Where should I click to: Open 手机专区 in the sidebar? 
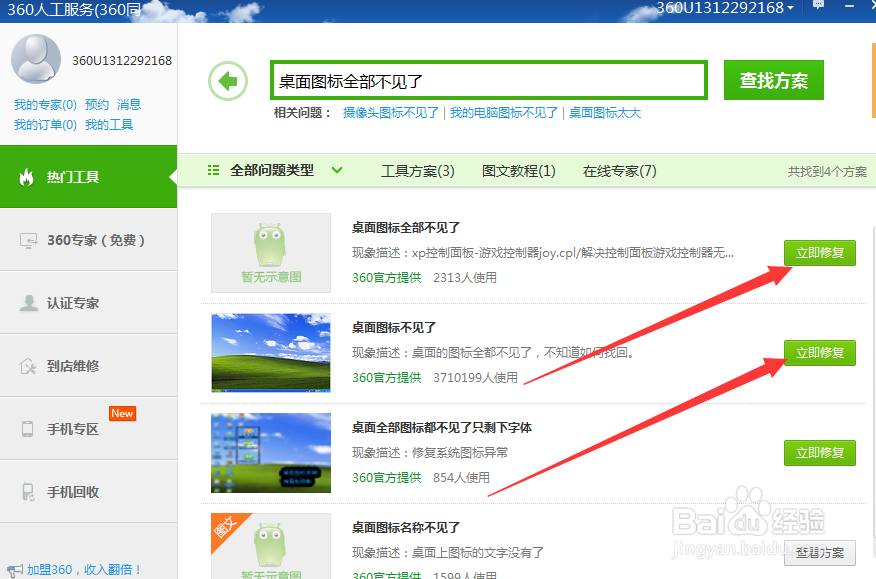pyautogui.click(x=88, y=429)
